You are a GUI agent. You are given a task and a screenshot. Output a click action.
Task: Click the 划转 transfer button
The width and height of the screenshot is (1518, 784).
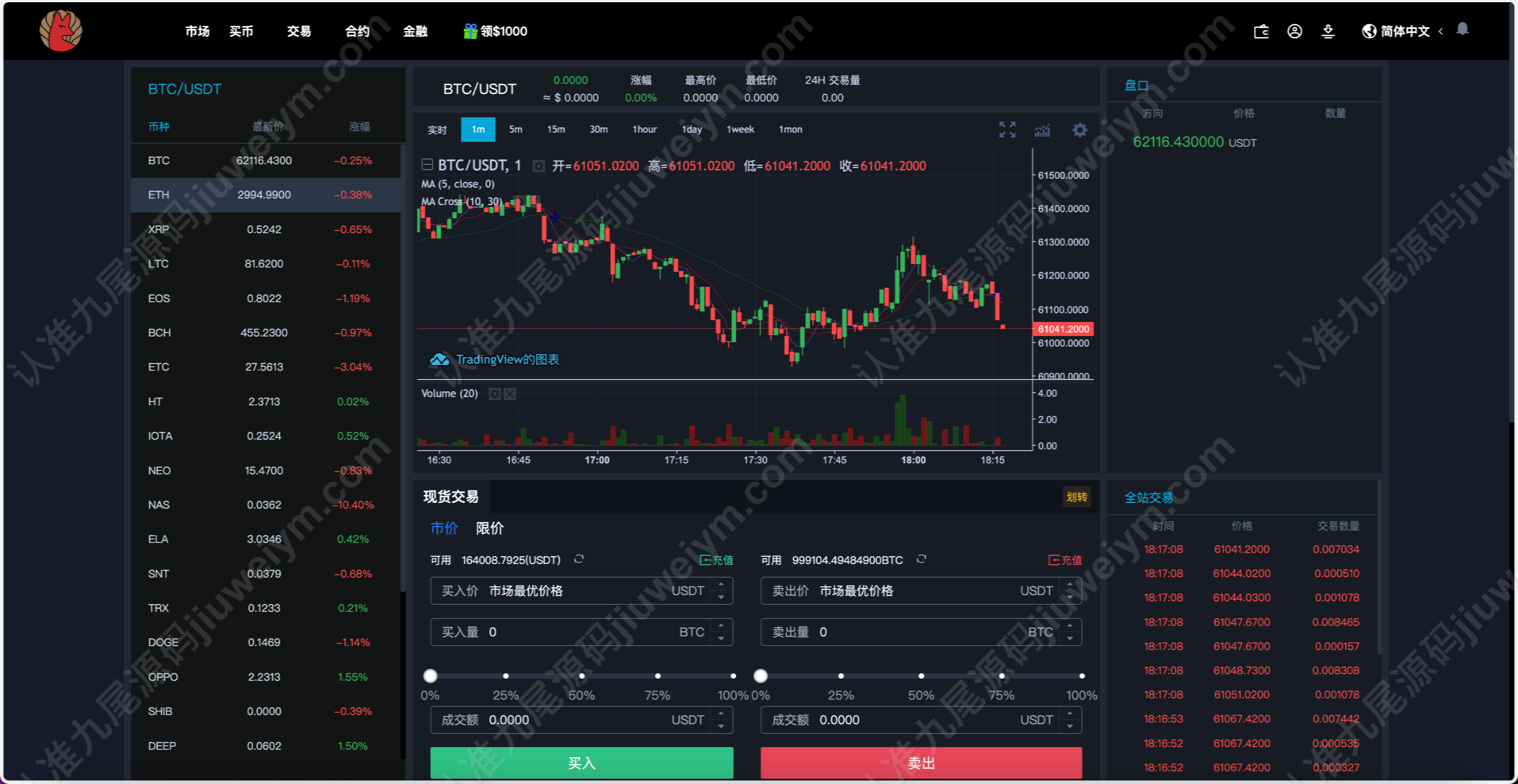click(1077, 497)
